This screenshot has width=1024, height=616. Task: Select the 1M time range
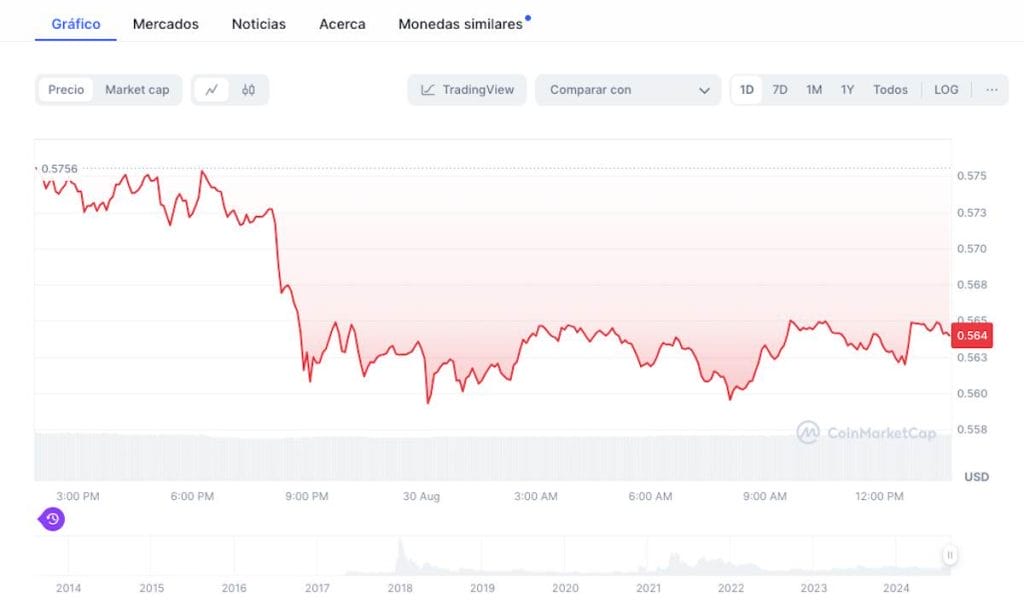click(814, 90)
